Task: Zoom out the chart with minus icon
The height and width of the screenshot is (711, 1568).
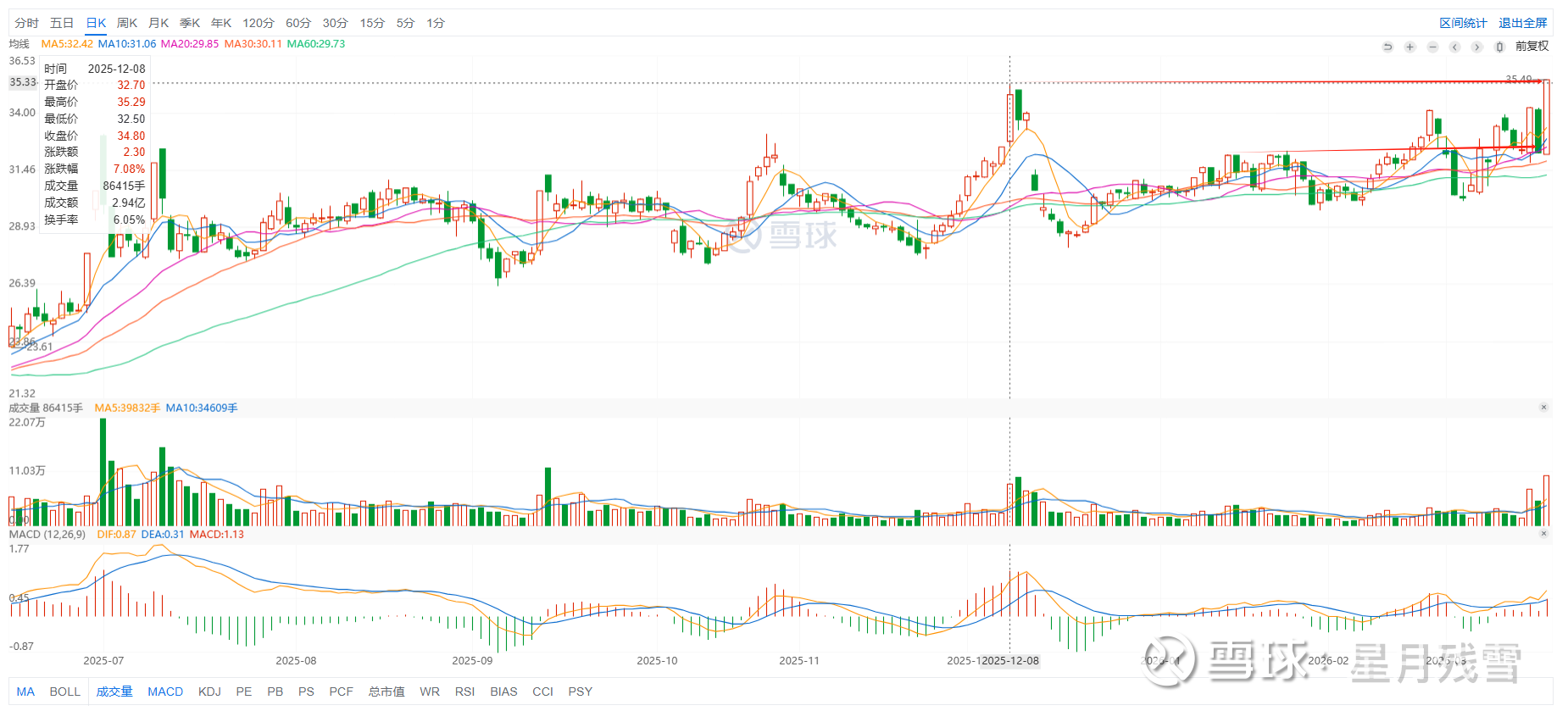Action: [x=1432, y=47]
